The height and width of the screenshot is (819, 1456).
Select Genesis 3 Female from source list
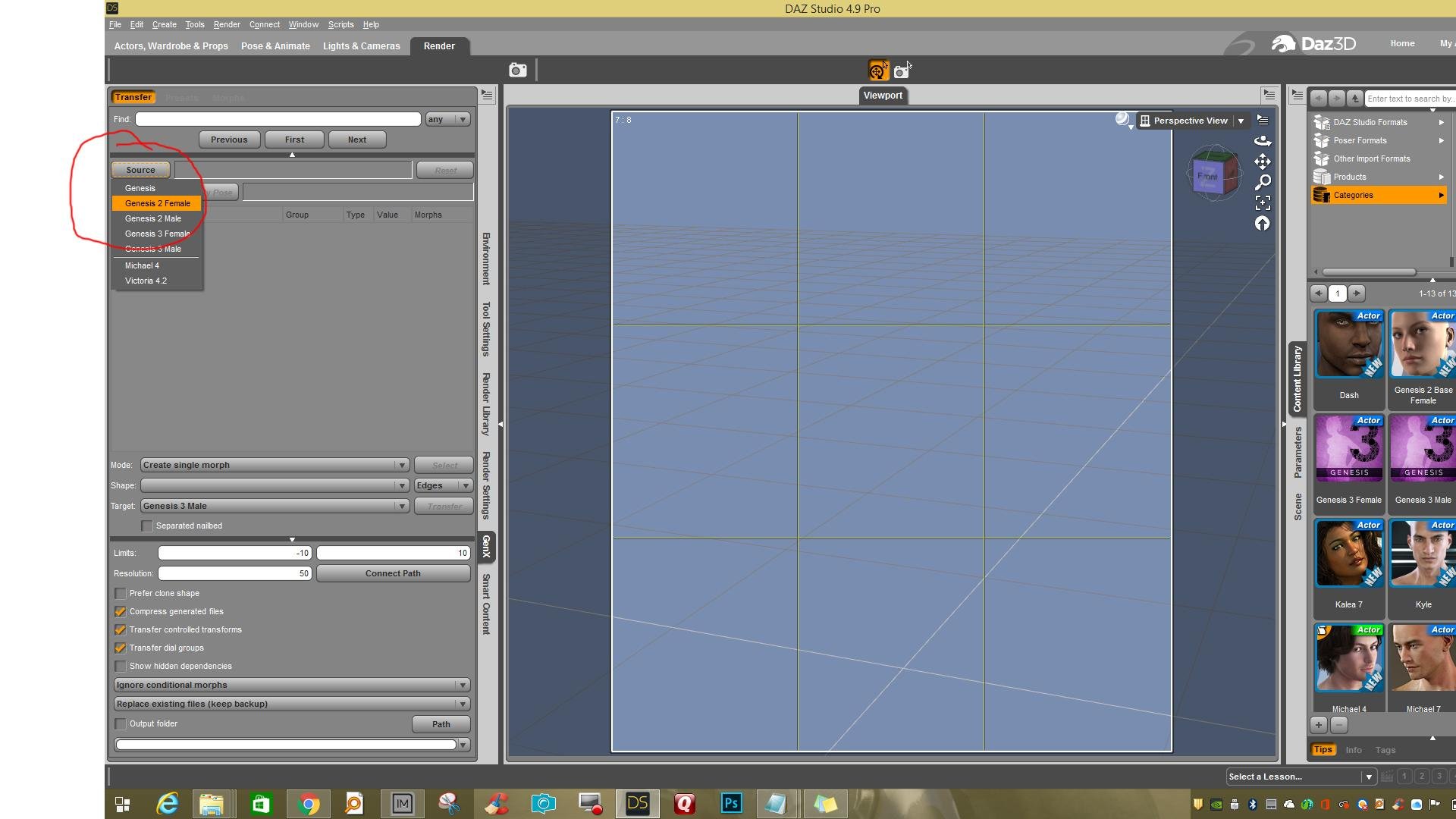click(157, 234)
